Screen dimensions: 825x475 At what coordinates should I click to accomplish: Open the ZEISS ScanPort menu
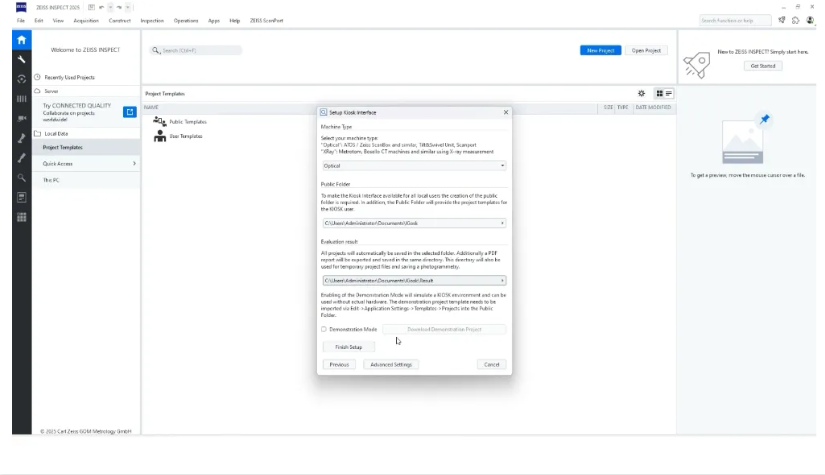(x=266, y=21)
